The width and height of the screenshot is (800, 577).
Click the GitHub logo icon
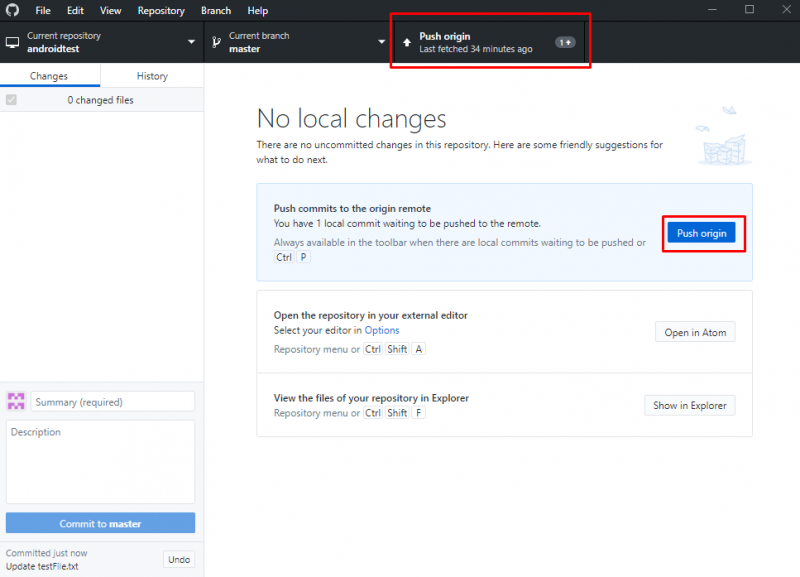[12, 10]
